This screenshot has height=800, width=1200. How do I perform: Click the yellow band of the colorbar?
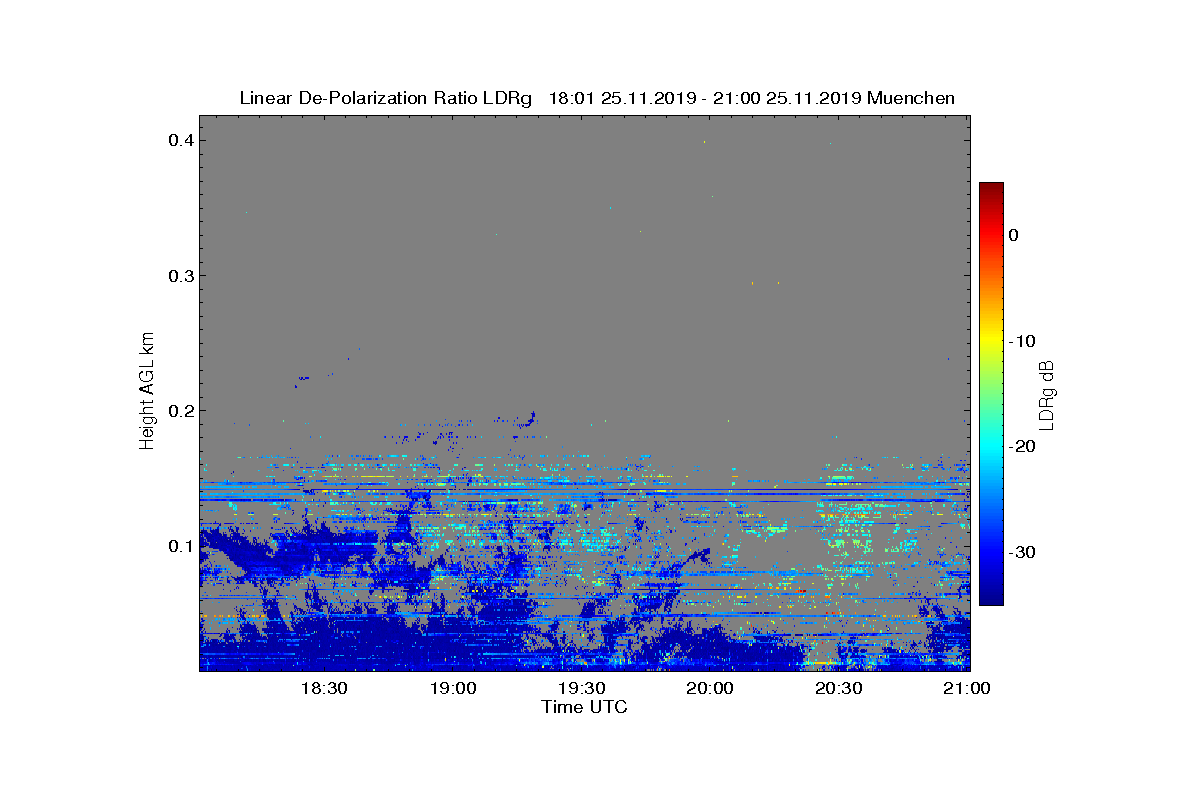[x=991, y=341]
